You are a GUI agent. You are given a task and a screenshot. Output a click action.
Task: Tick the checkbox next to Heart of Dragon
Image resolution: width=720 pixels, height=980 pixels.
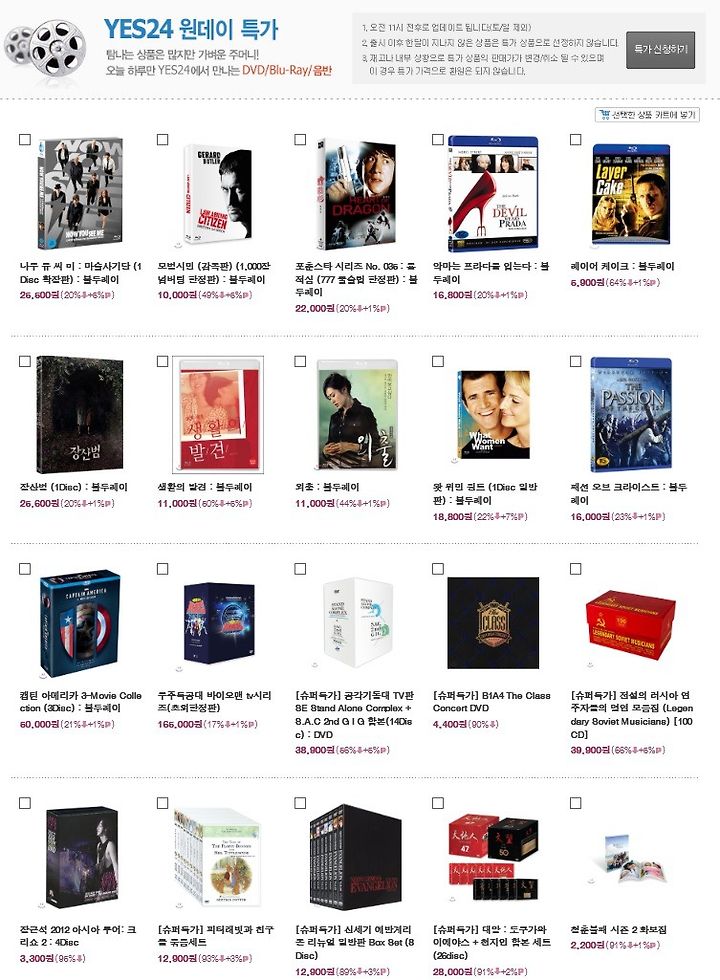pyautogui.click(x=300, y=139)
